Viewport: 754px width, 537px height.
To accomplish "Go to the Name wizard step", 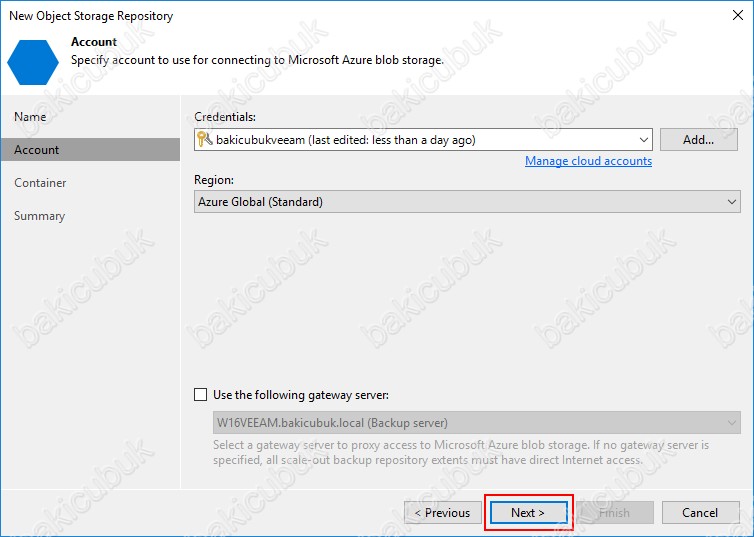I will [30, 117].
